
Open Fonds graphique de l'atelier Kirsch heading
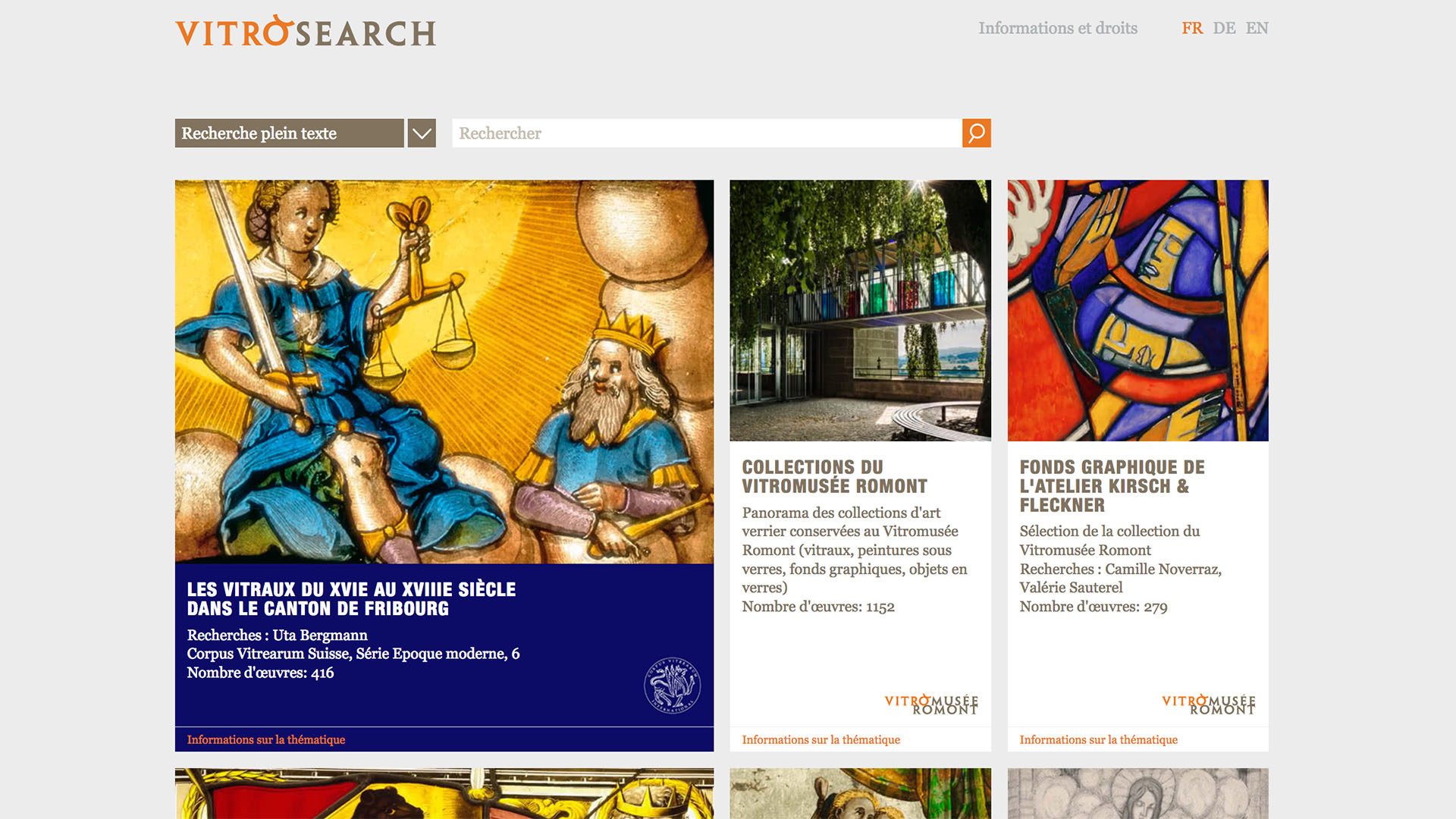[x=1112, y=486]
